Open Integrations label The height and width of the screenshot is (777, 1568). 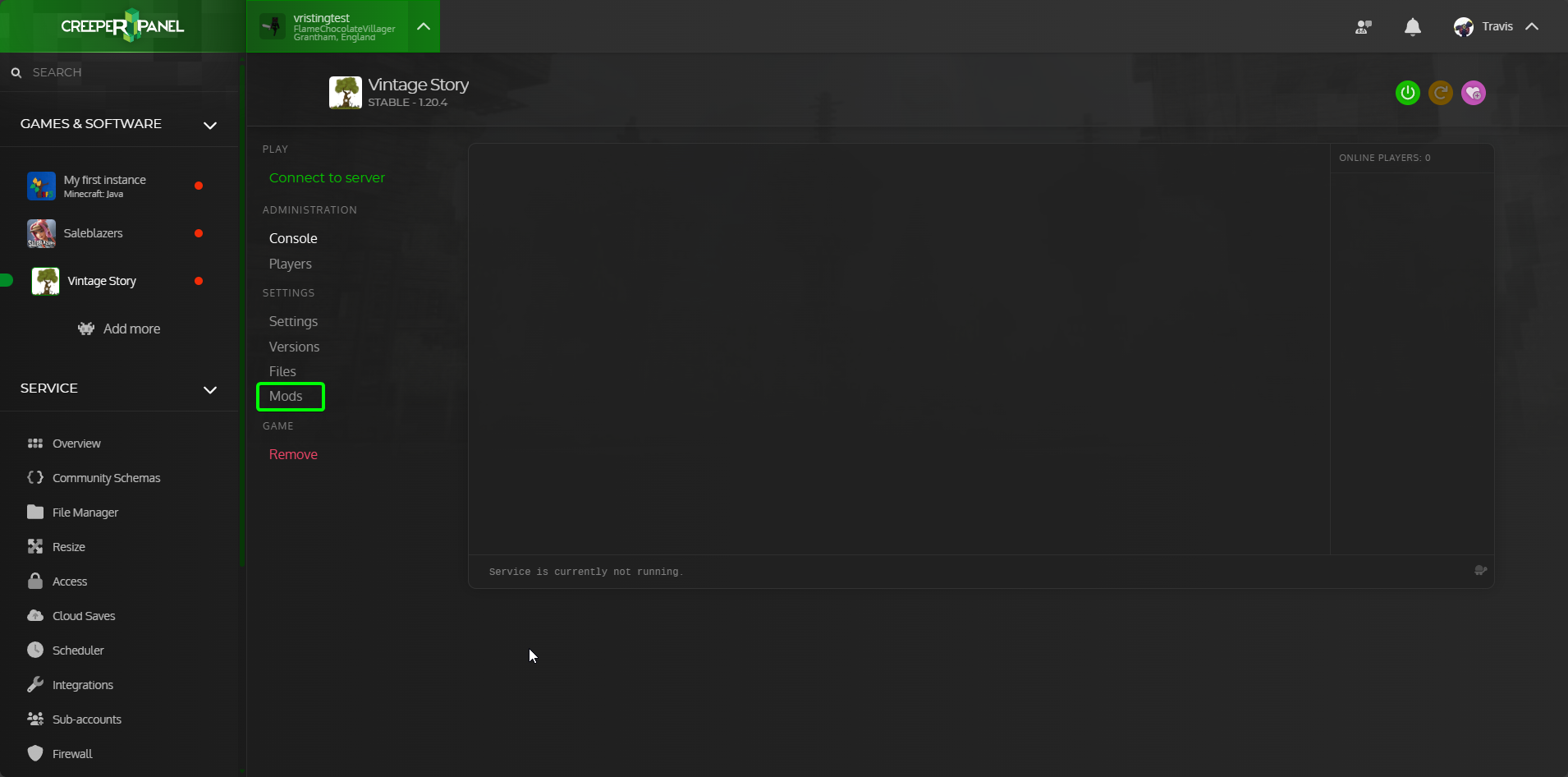[83, 685]
